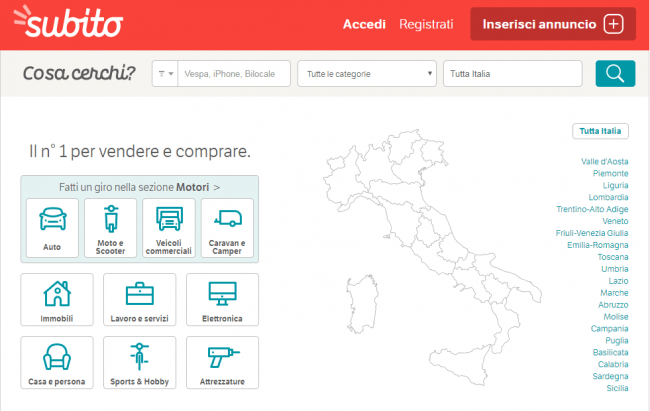Select the Lombardia region
650x411 pixels.
pos(608,197)
